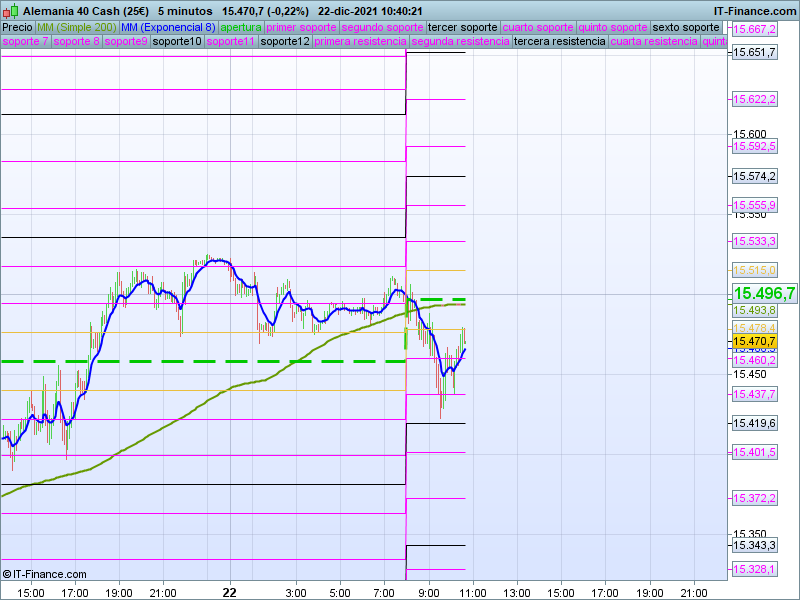Click the 5 minutos timeframe text
This screenshot has width=800, height=600.
(185, 11)
